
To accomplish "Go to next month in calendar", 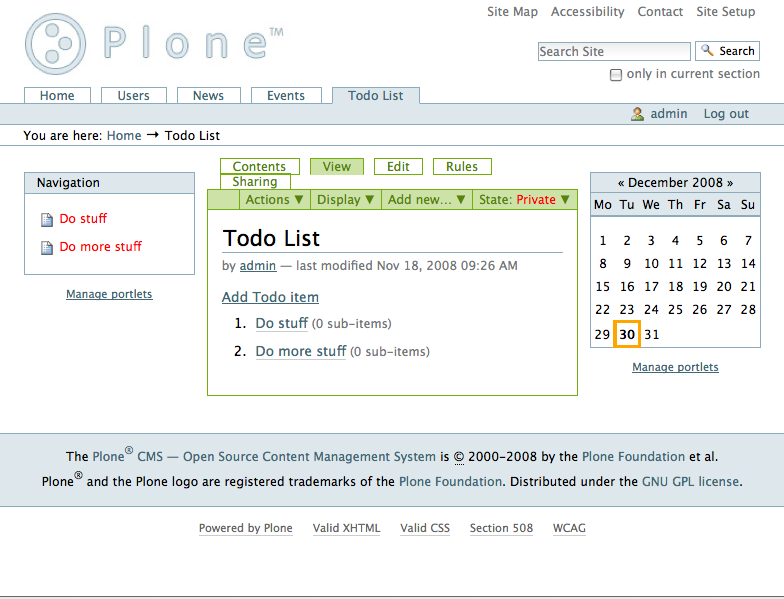I will click(730, 183).
